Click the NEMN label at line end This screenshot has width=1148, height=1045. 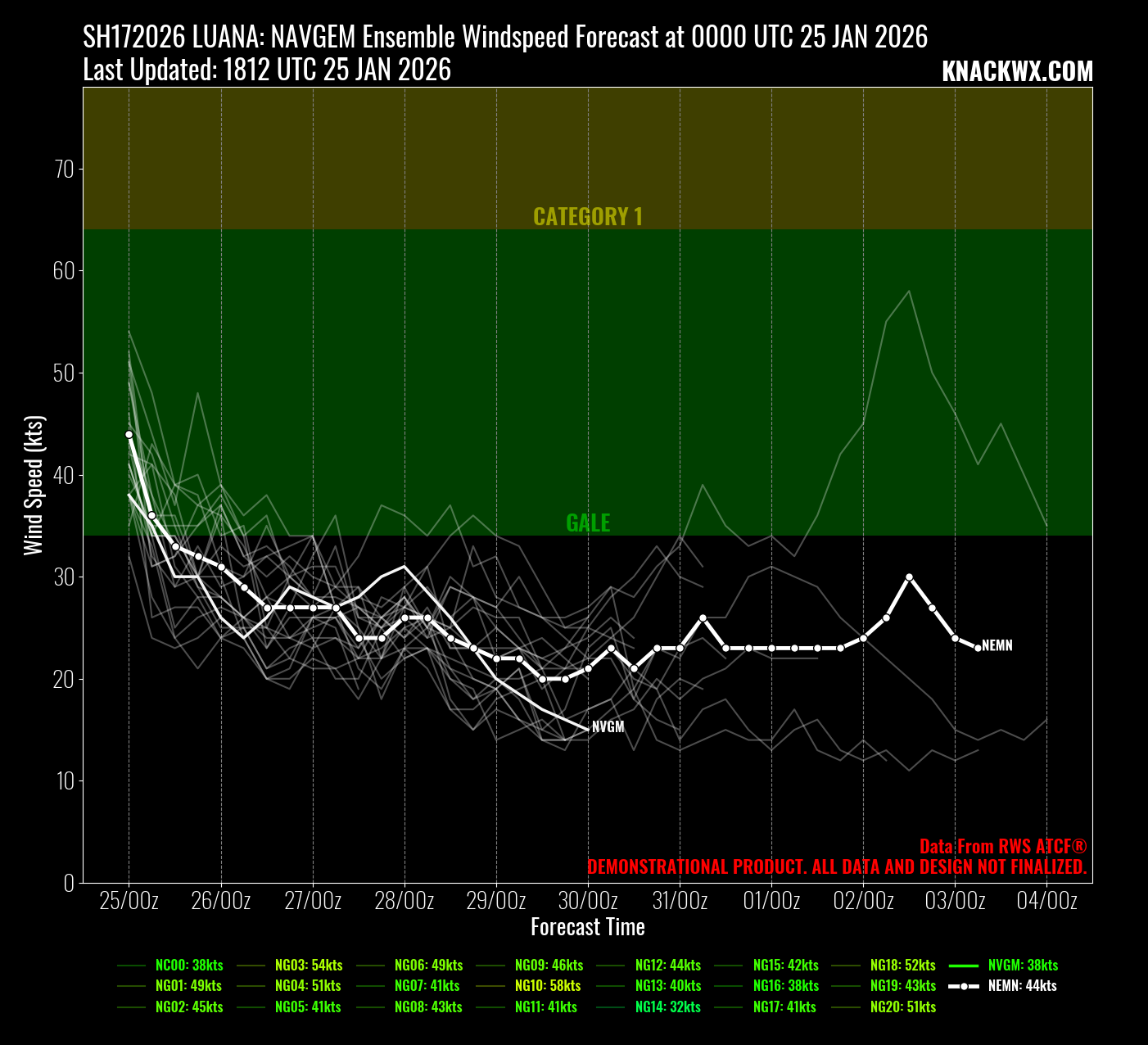coord(997,646)
